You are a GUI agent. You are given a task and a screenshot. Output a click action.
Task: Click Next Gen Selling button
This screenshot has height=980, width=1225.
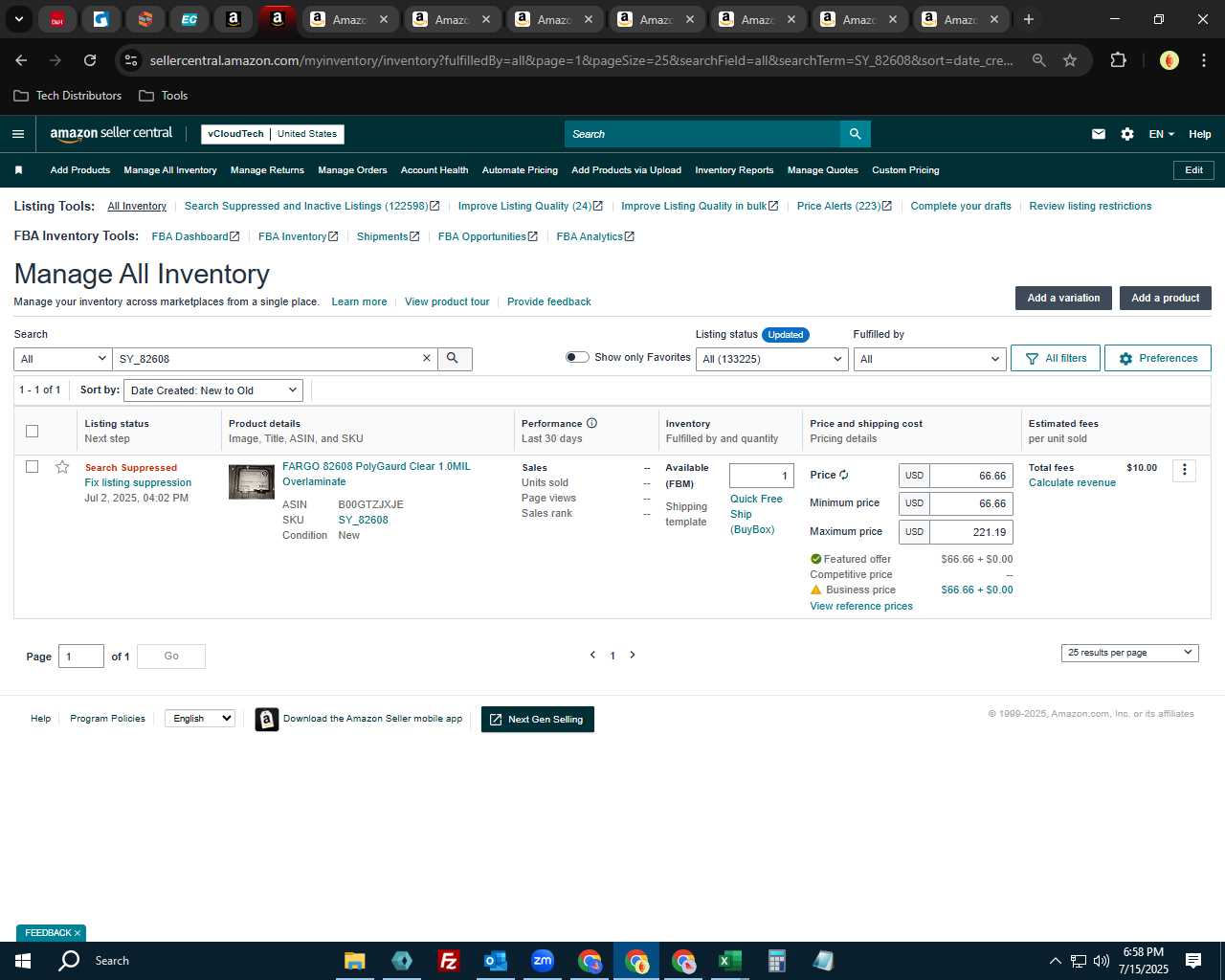(x=538, y=720)
